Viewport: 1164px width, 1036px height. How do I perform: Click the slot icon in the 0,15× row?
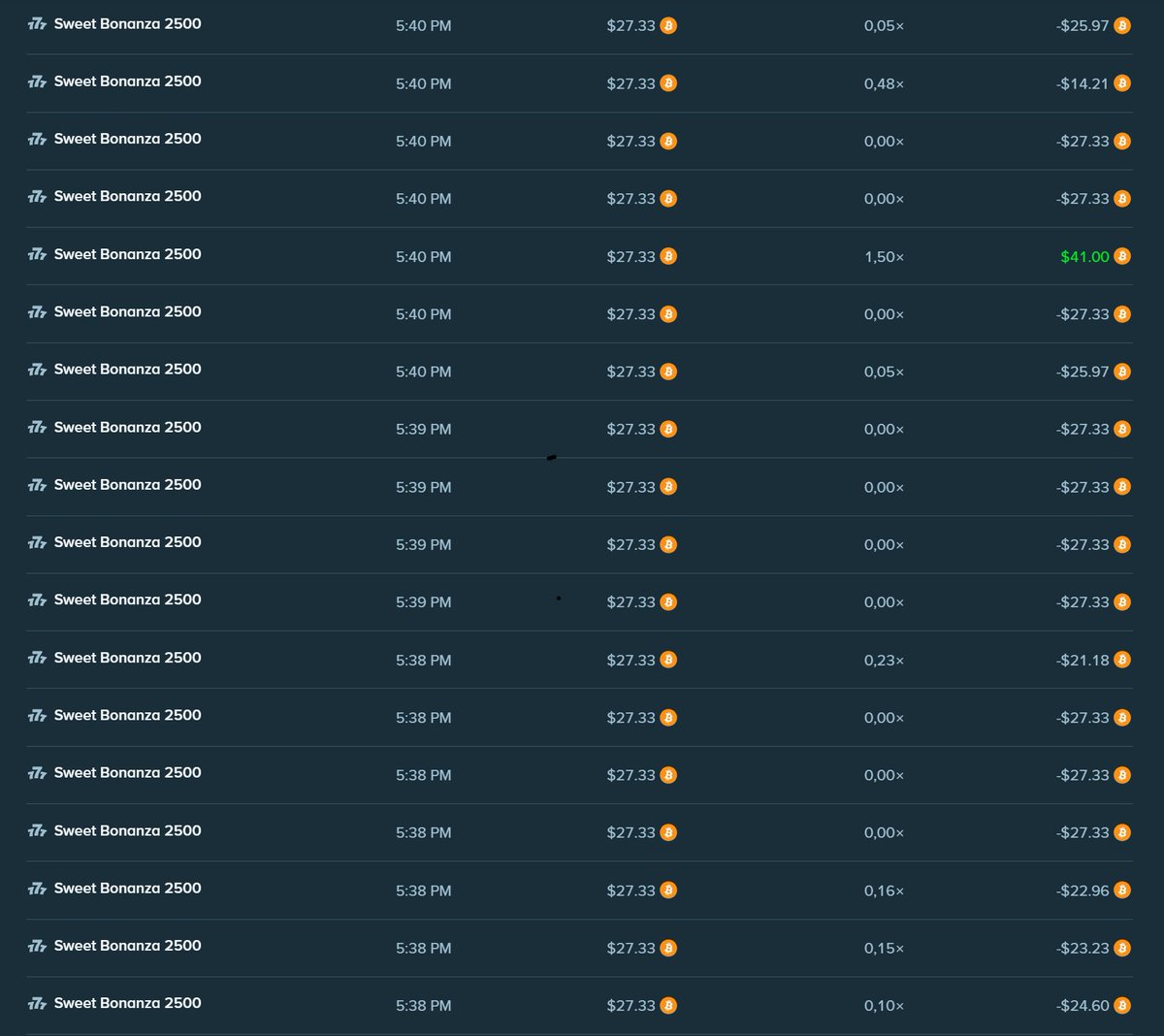pyautogui.click(x=37, y=947)
